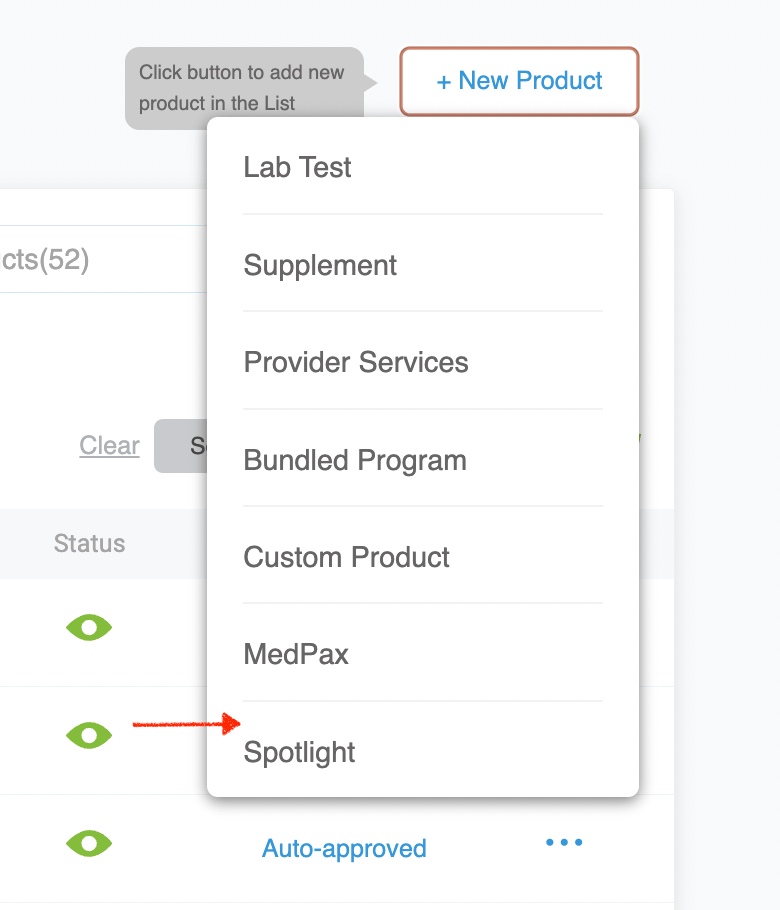
Task: Toggle visibility eye icon in the first product row
Action: [89, 627]
